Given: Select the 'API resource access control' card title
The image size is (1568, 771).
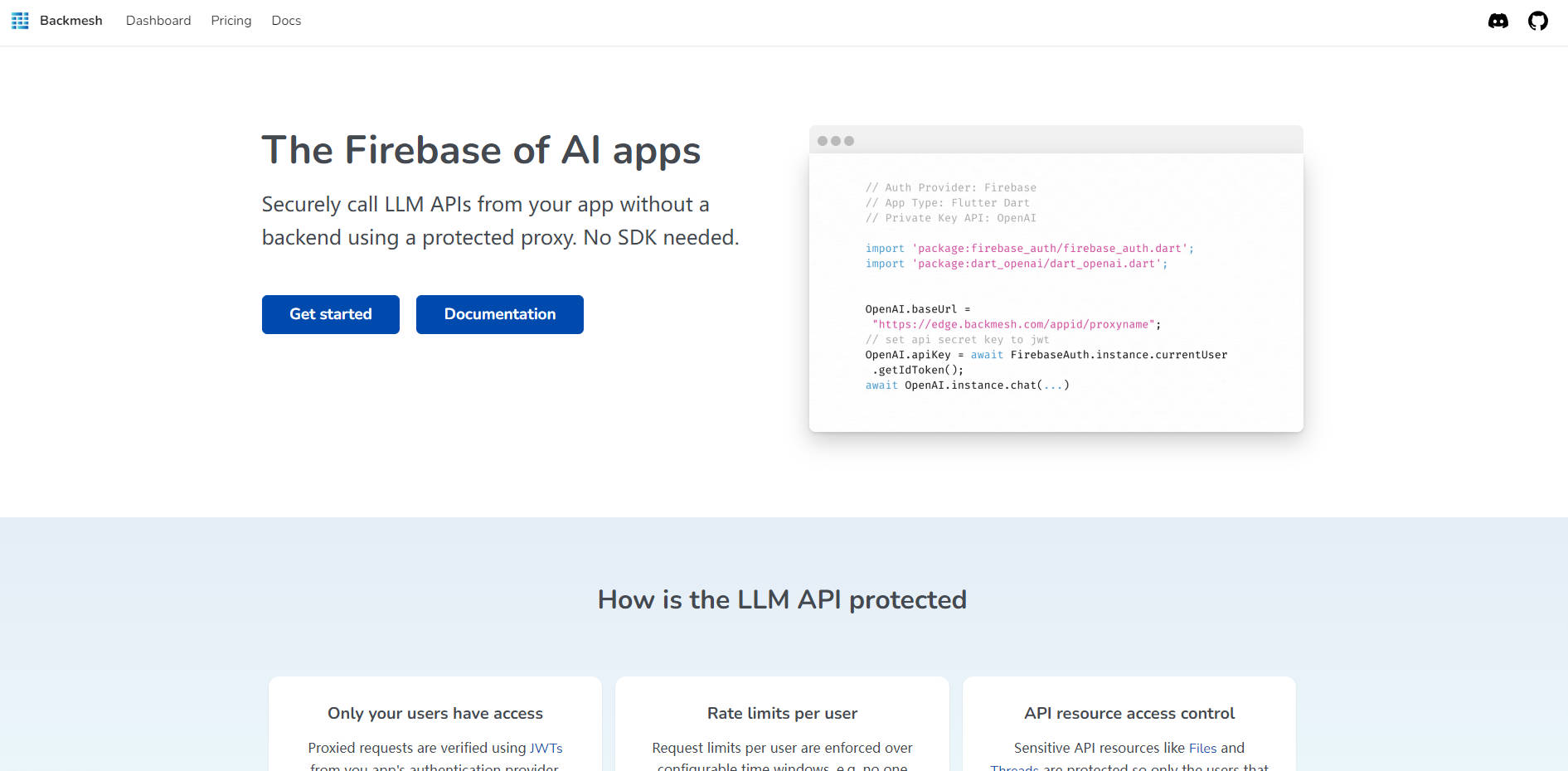Looking at the screenshot, I should pyautogui.click(x=1129, y=713).
